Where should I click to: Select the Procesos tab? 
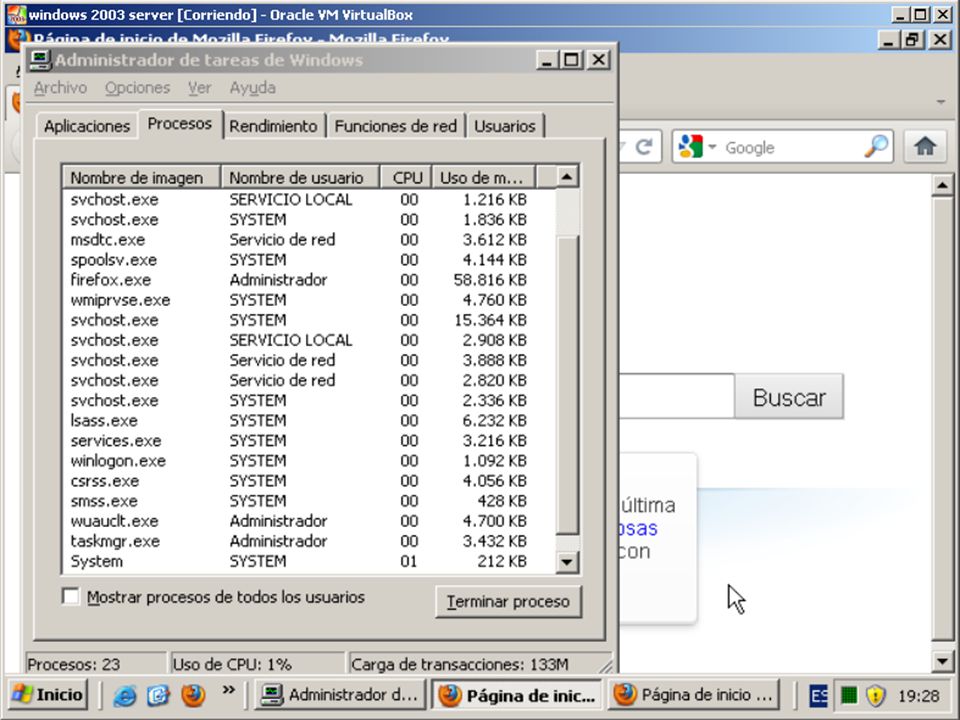tap(180, 124)
